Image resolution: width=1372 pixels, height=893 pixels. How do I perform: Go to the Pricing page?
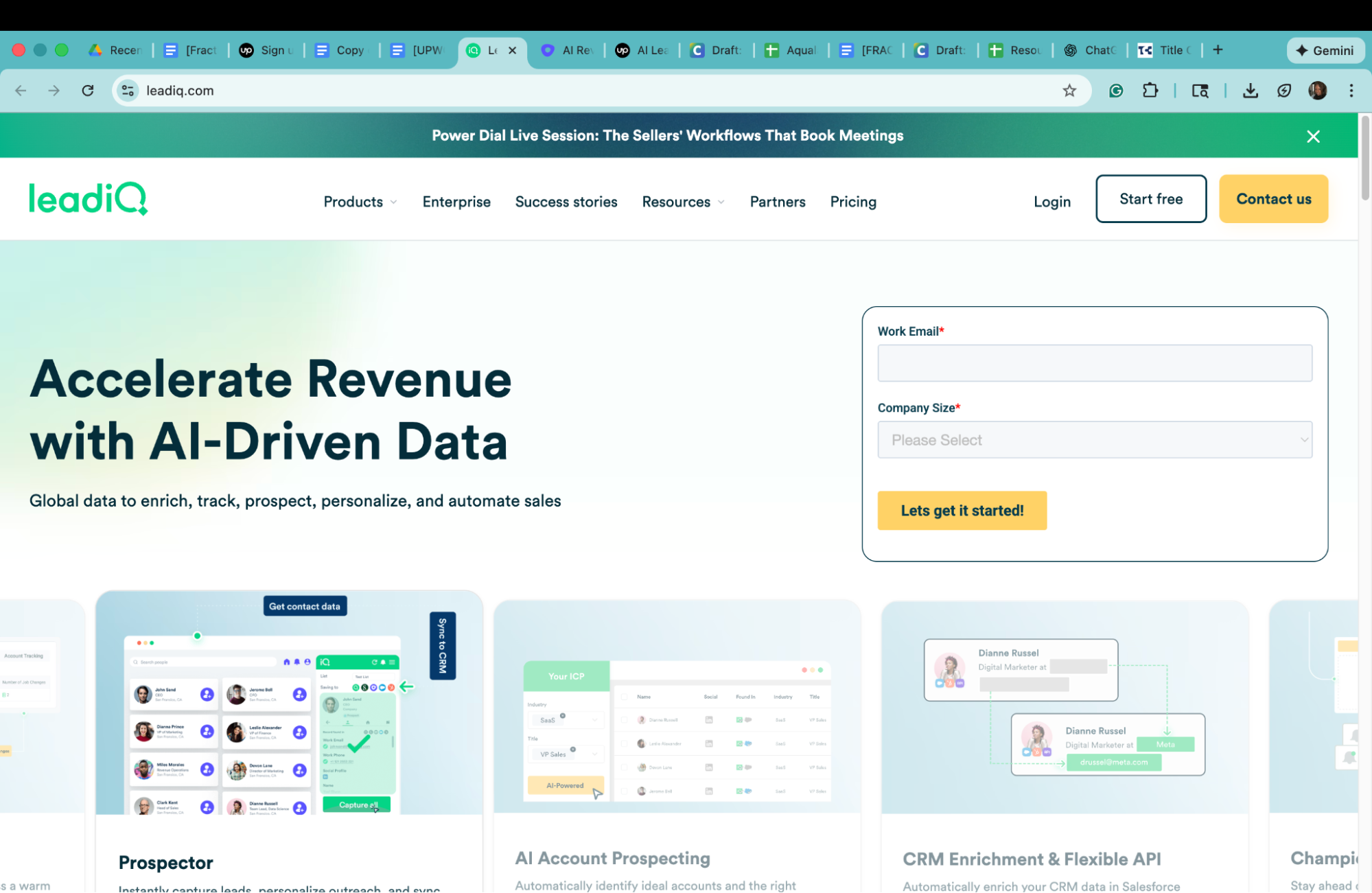pos(853,202)
